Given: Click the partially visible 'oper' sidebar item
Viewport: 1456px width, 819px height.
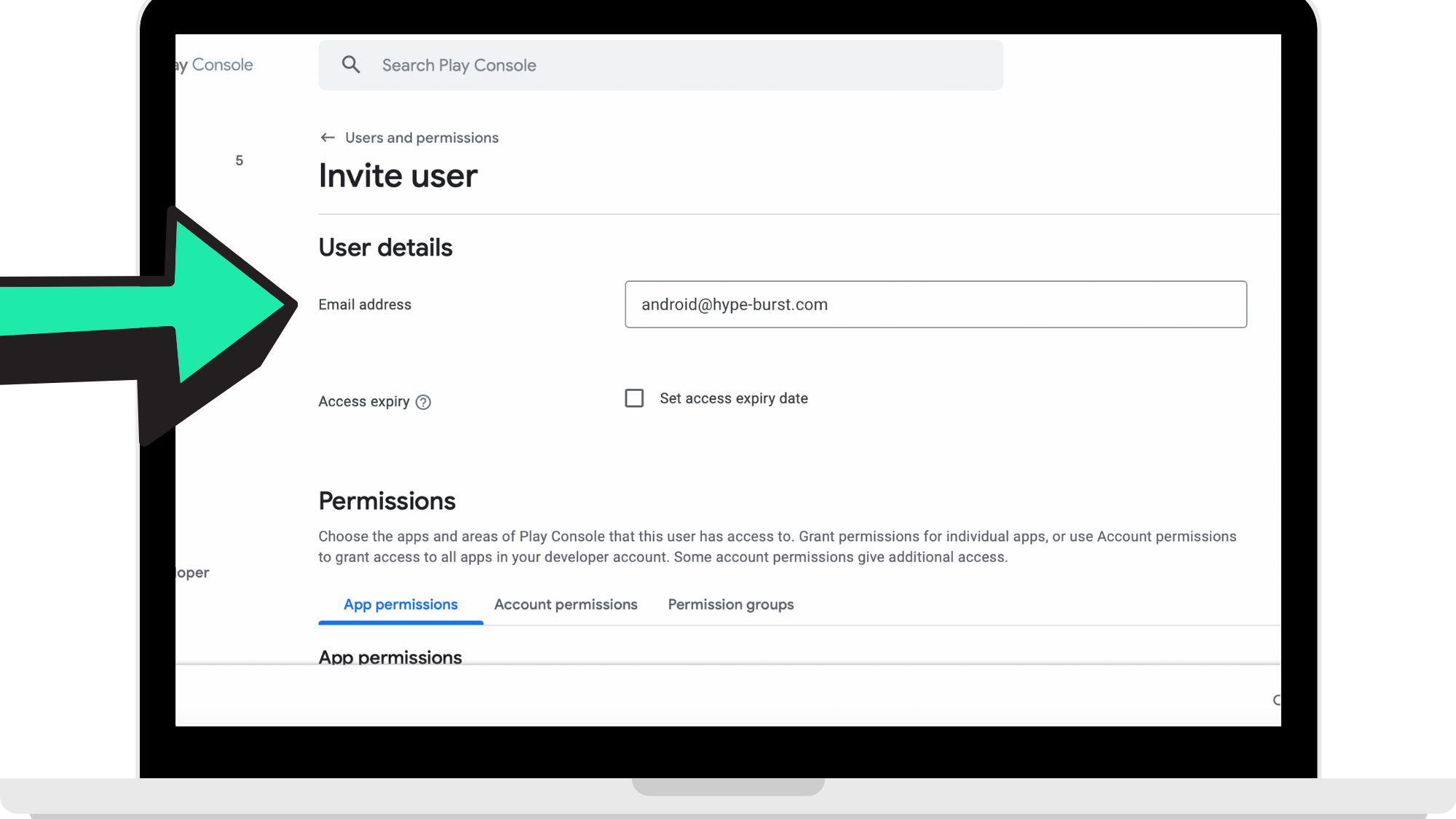Looking at the screenshot, I should 193,572.
